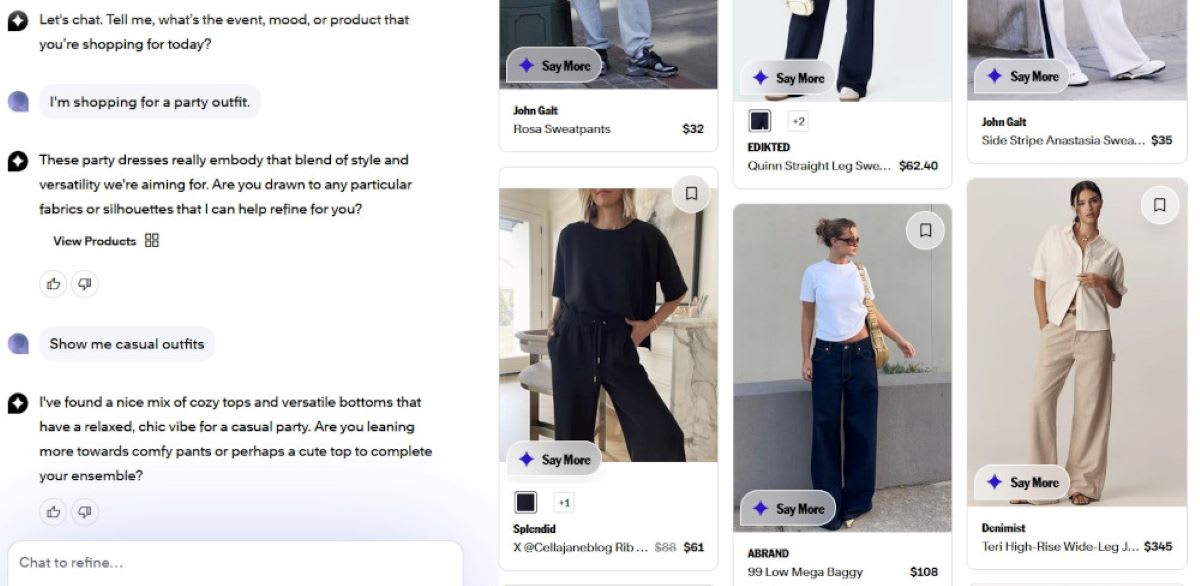
Task: Click thumbs up under the casual outfits reply
Action: tap(53, 512)
